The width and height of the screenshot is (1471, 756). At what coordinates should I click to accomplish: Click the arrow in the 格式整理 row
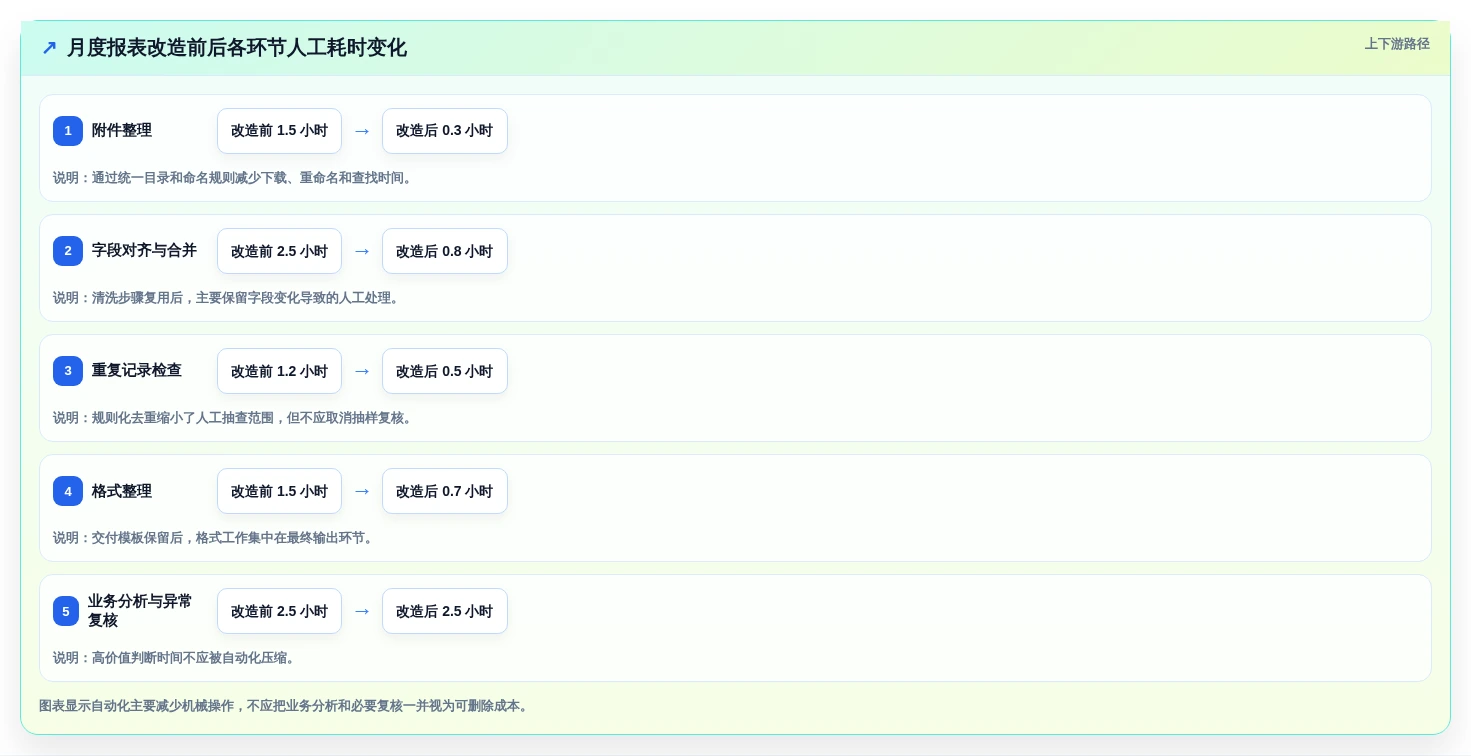click(362, 491)
